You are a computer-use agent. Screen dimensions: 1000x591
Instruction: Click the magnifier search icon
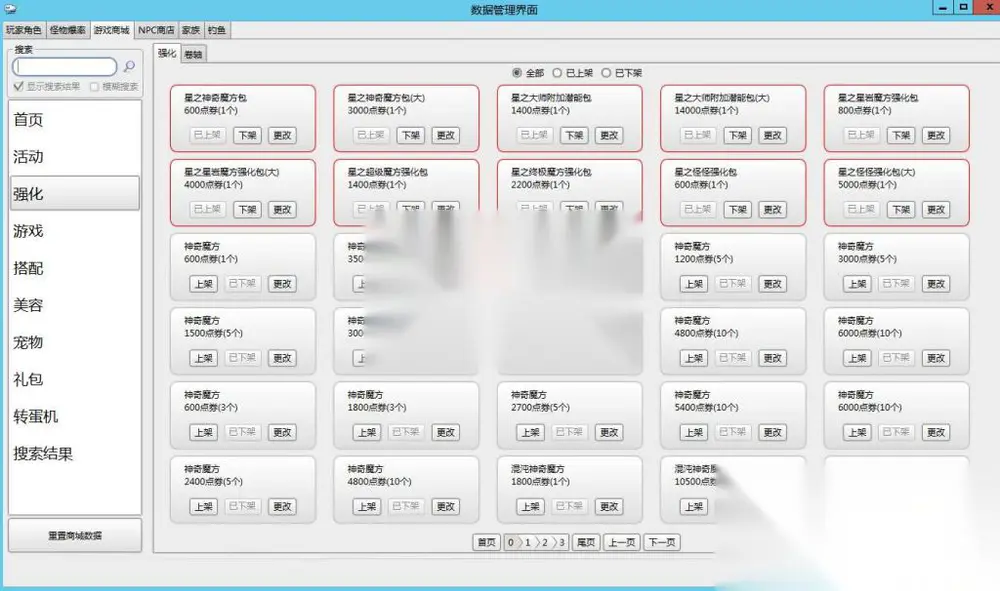tap(129, 66)
